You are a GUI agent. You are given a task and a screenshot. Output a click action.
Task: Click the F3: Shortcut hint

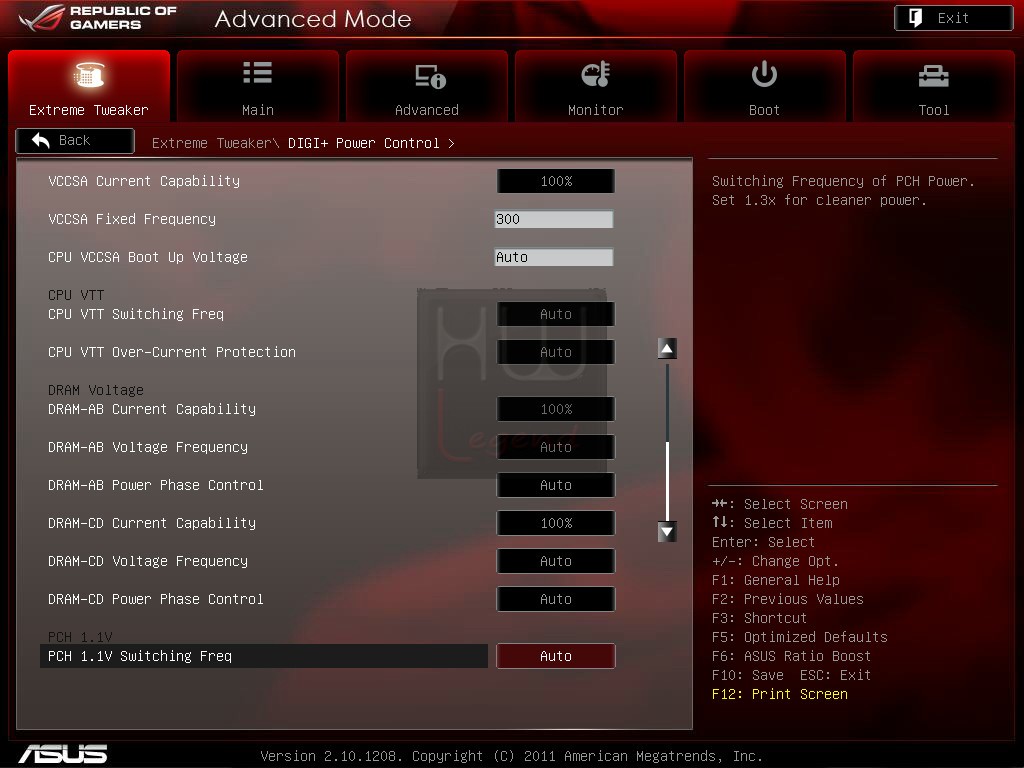coord(760,618)
